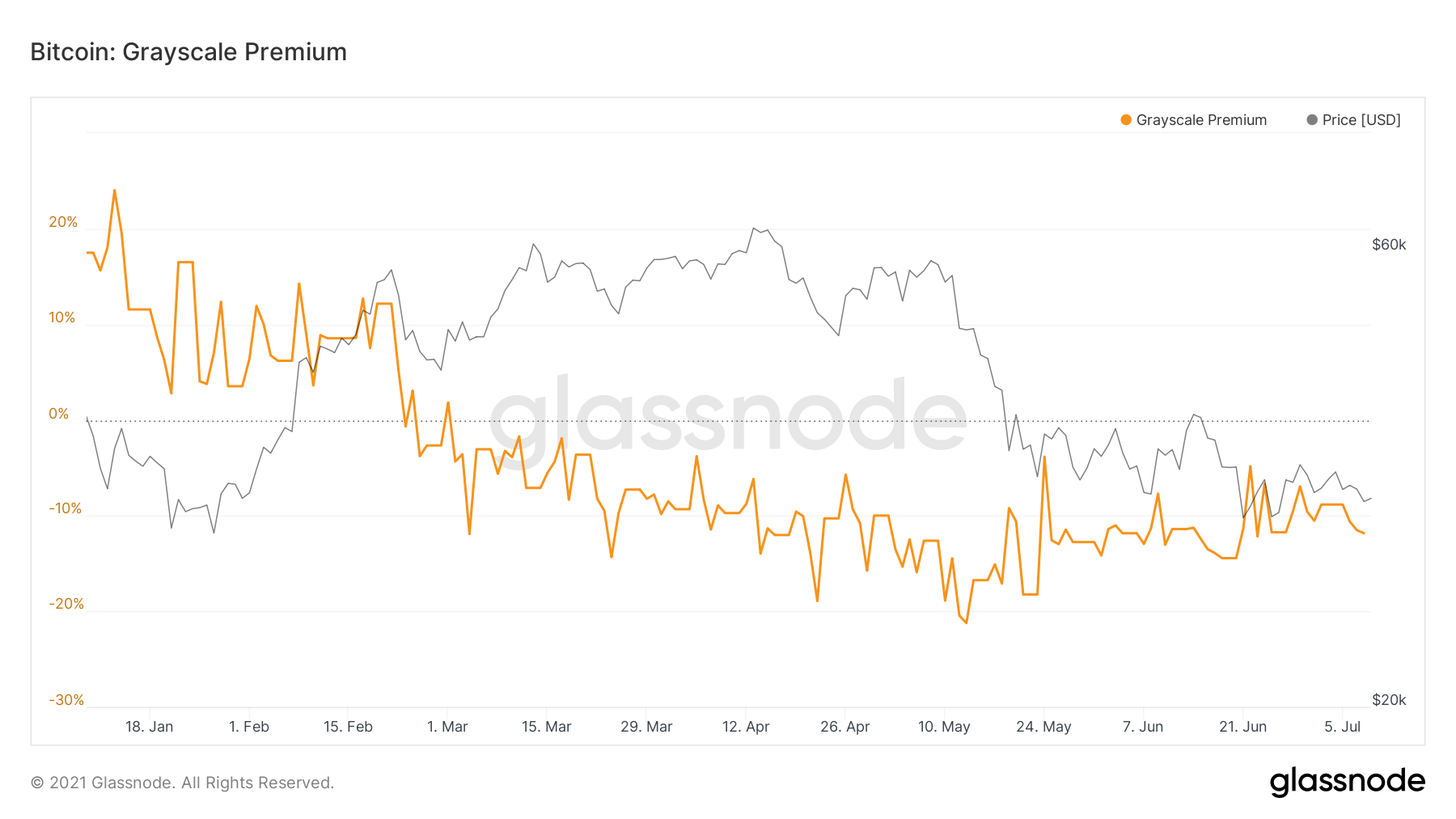Image resolution: width=1456 pixels, height=819 pixels.
Task: Select the 18. Jan date label
Action: [150, 726]
